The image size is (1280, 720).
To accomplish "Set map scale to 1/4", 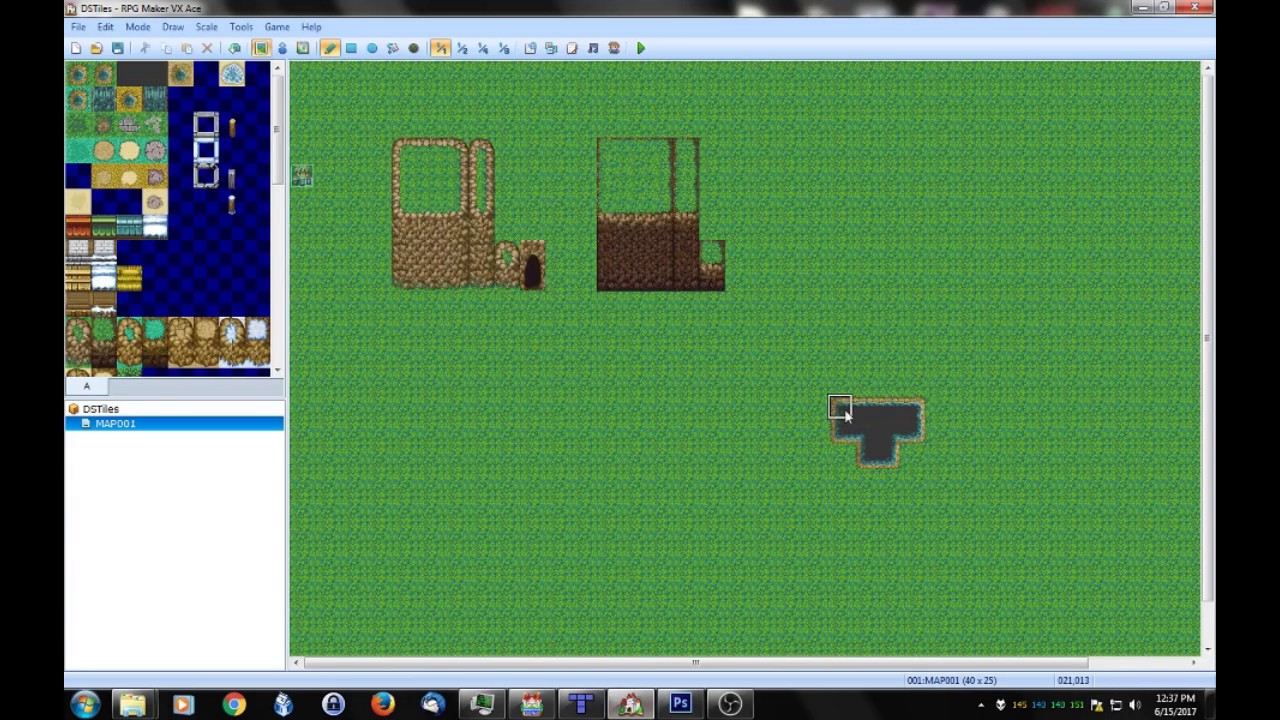I will 483,48.
